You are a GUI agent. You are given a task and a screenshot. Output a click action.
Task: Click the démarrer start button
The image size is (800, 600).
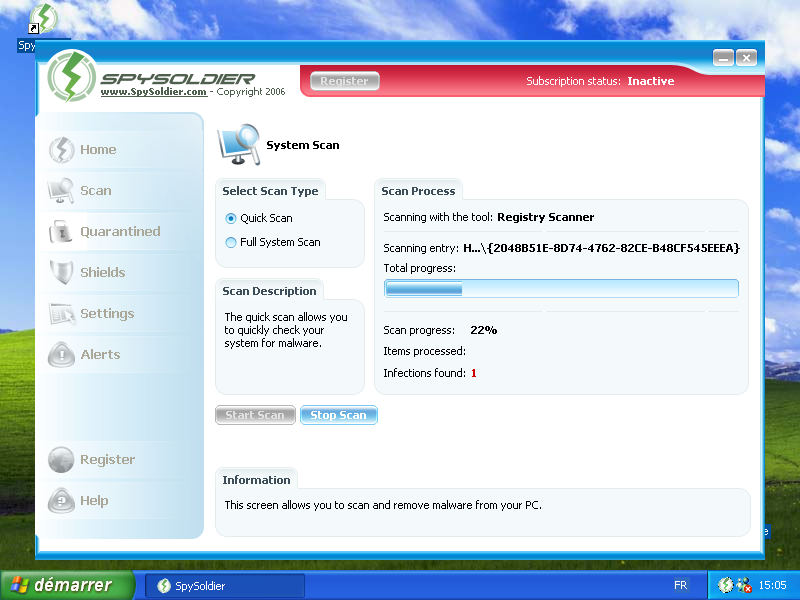[67, 585]
